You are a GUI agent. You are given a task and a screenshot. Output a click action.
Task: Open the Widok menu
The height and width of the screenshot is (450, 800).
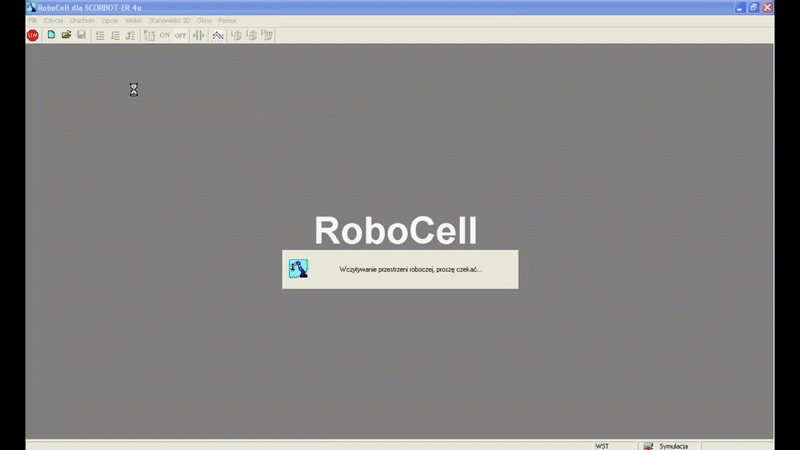pyautogui.click(x=133, y=20)
